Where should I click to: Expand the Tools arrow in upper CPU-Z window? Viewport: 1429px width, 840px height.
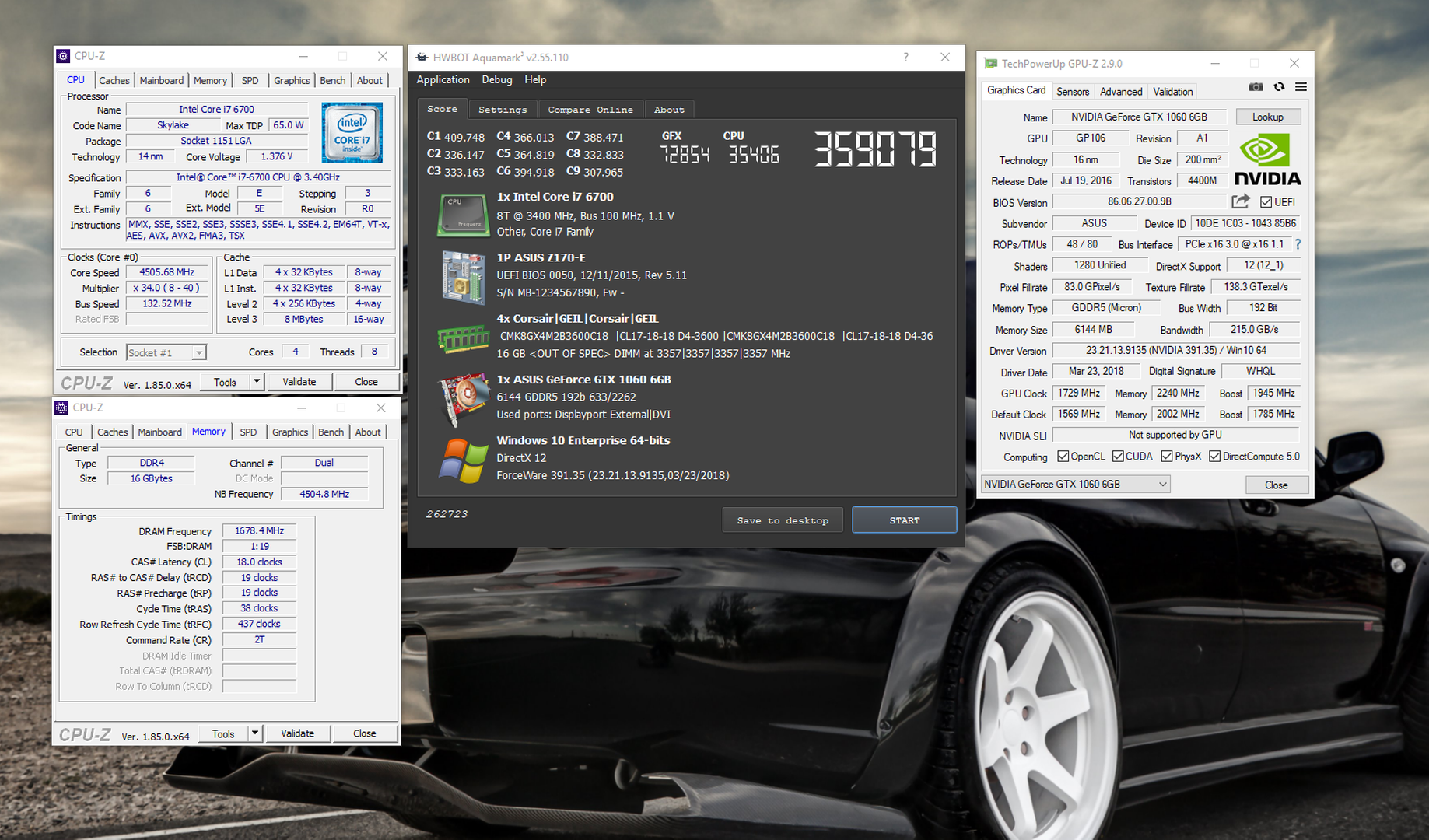tap(256, 382)
